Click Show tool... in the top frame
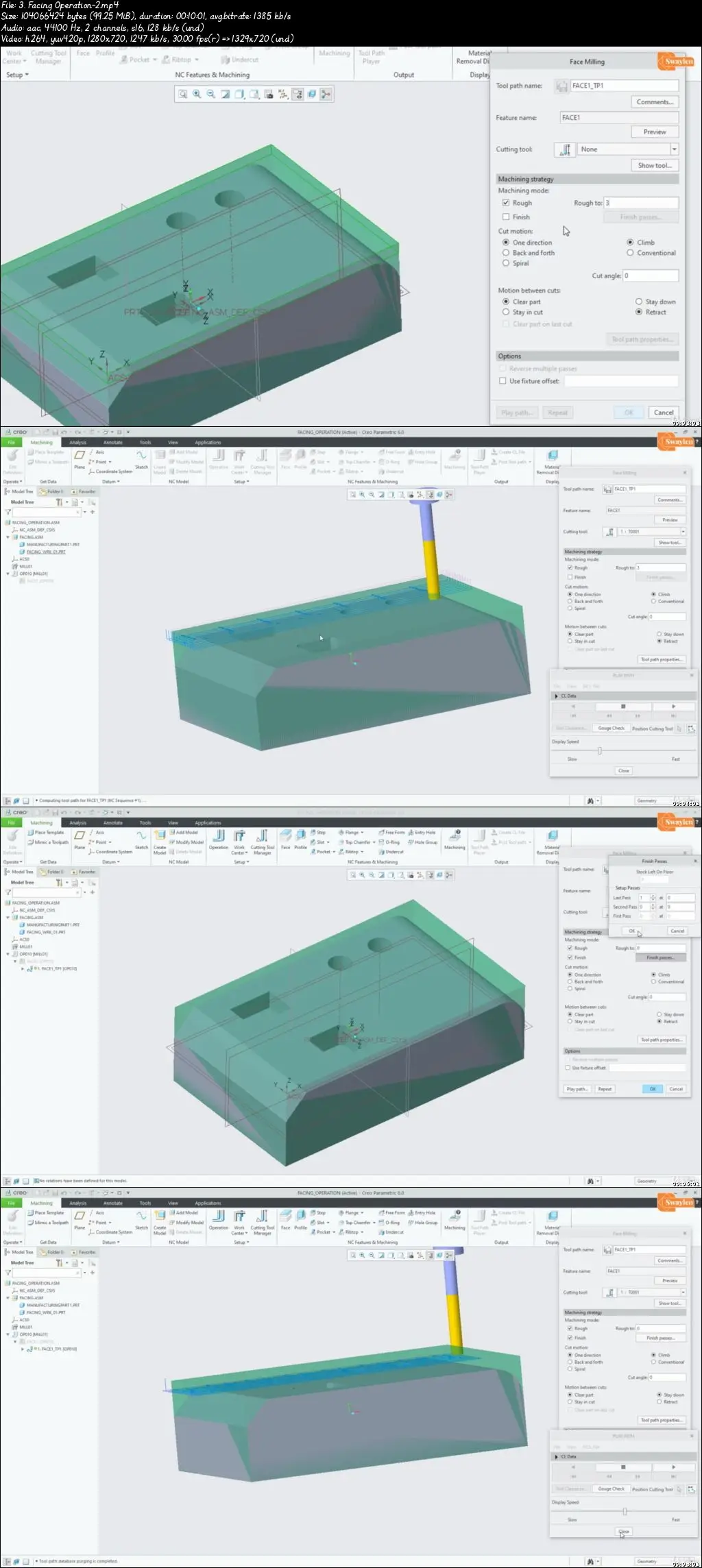 (x=655, y=165)
